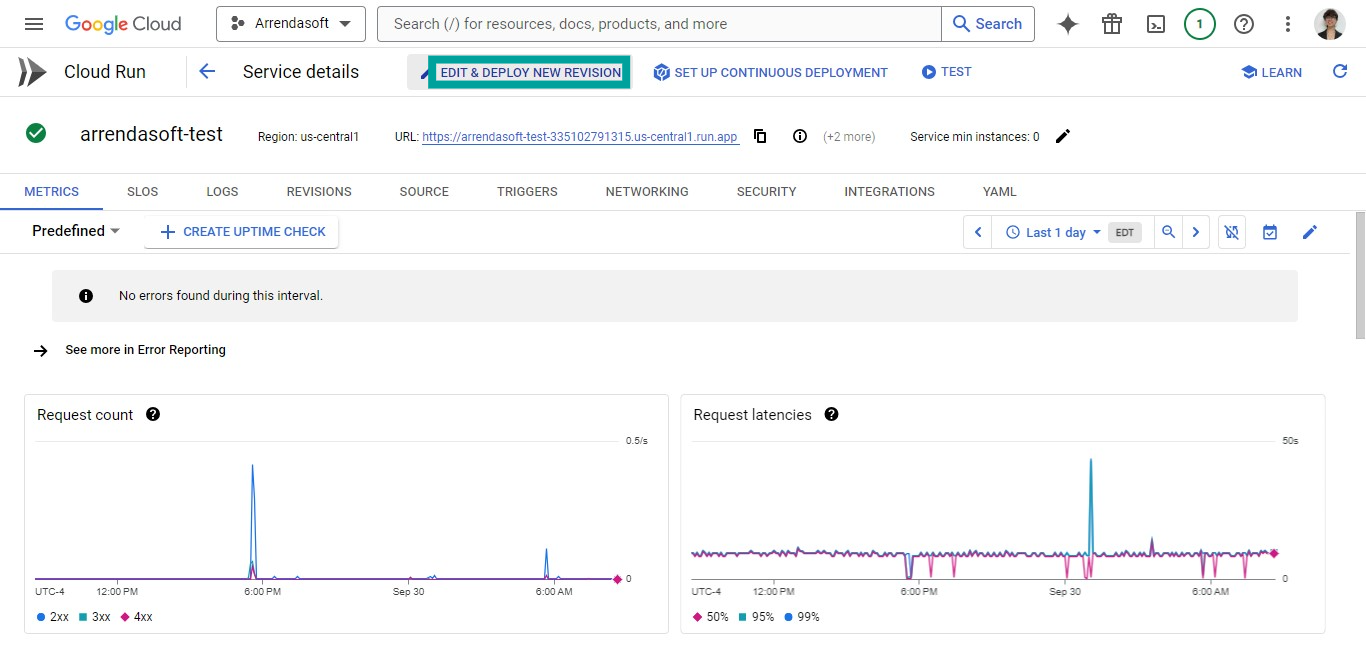Toggle auto-refresh off icon in metrics toolbar
This screenshot has height=645, width=1366.
[1232, 232]
